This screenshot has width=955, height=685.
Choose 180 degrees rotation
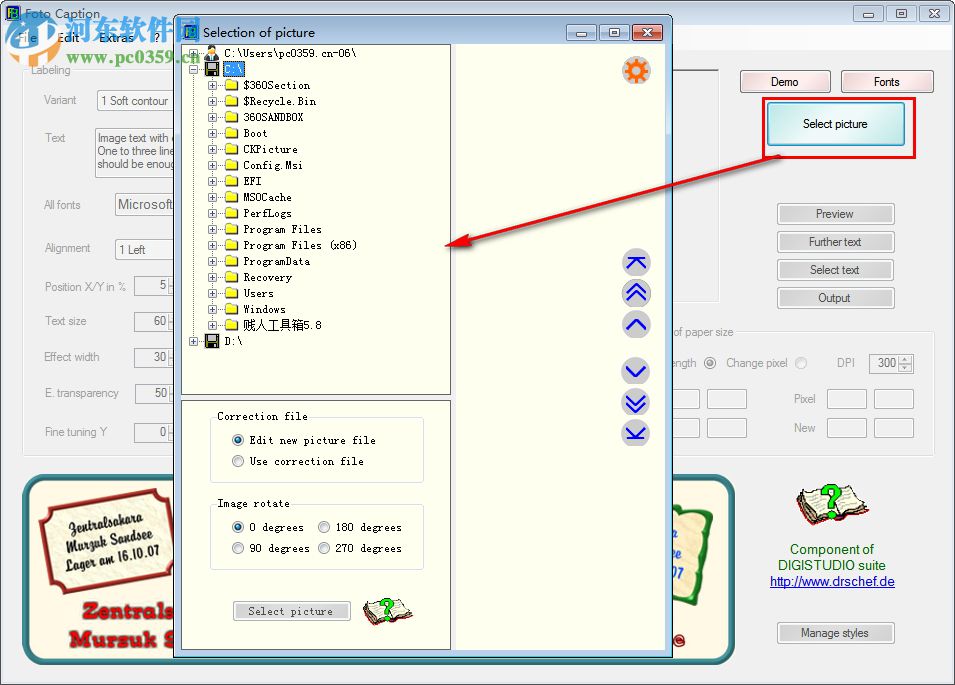(x=324, y=527)
